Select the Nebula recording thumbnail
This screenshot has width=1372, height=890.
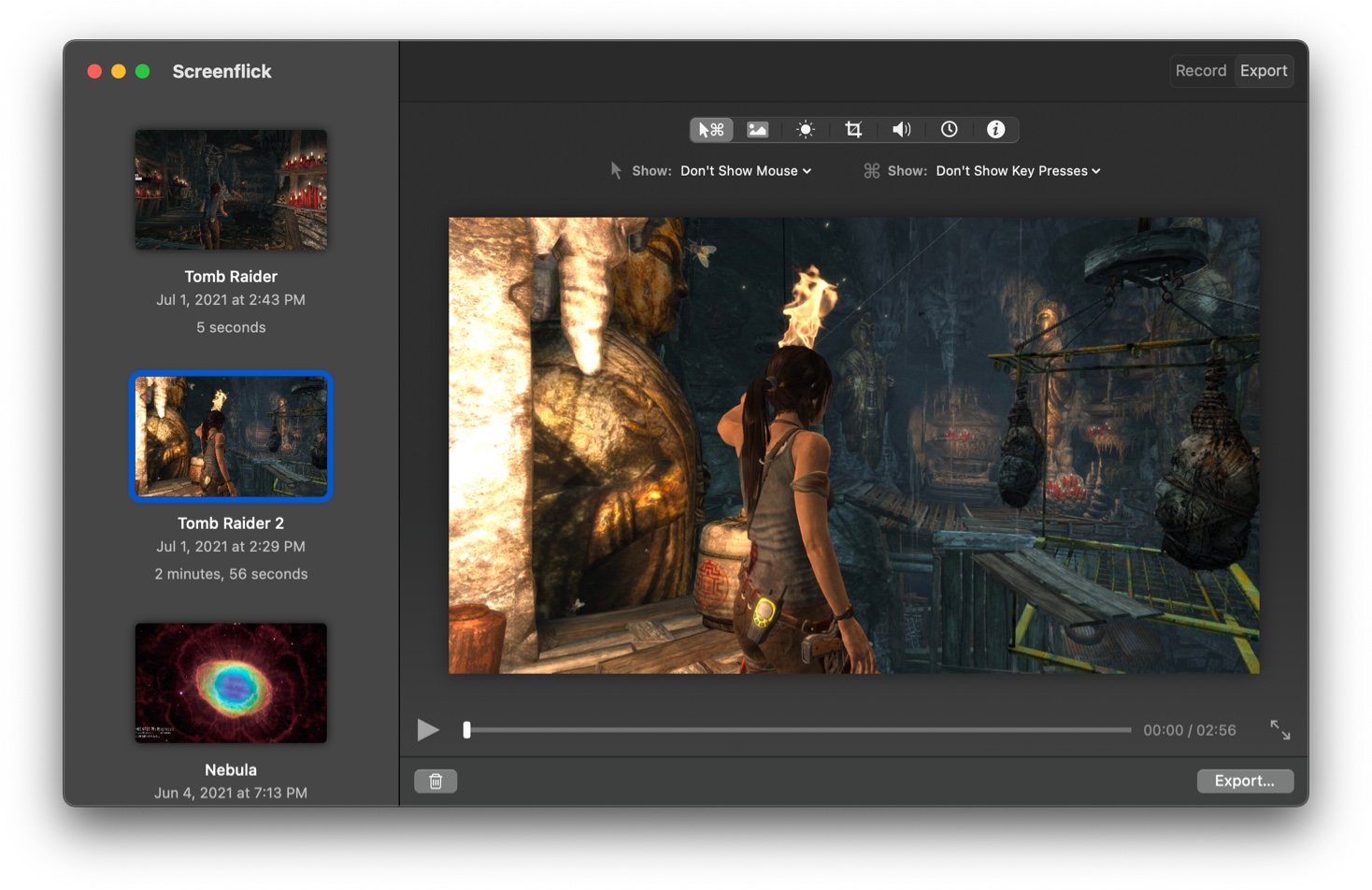(x=231, y=683)
